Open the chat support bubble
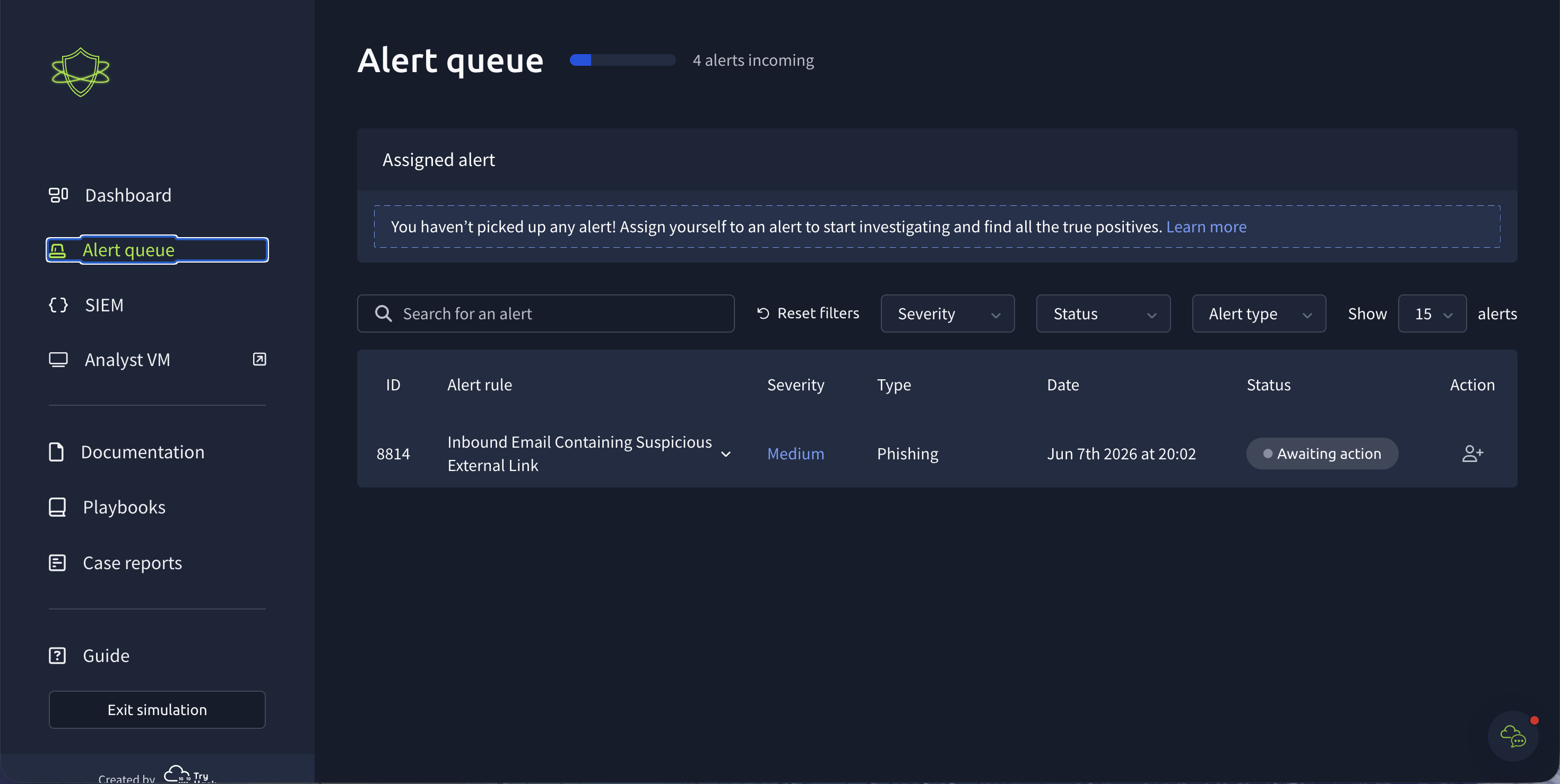The width and height of the screenshot is (1560, 784). click(x=1513, y=736)
